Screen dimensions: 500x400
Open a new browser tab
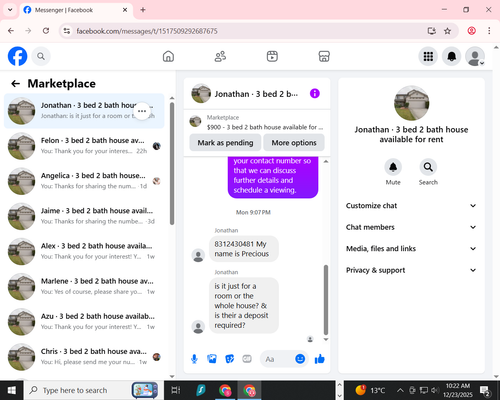(143, 10)
